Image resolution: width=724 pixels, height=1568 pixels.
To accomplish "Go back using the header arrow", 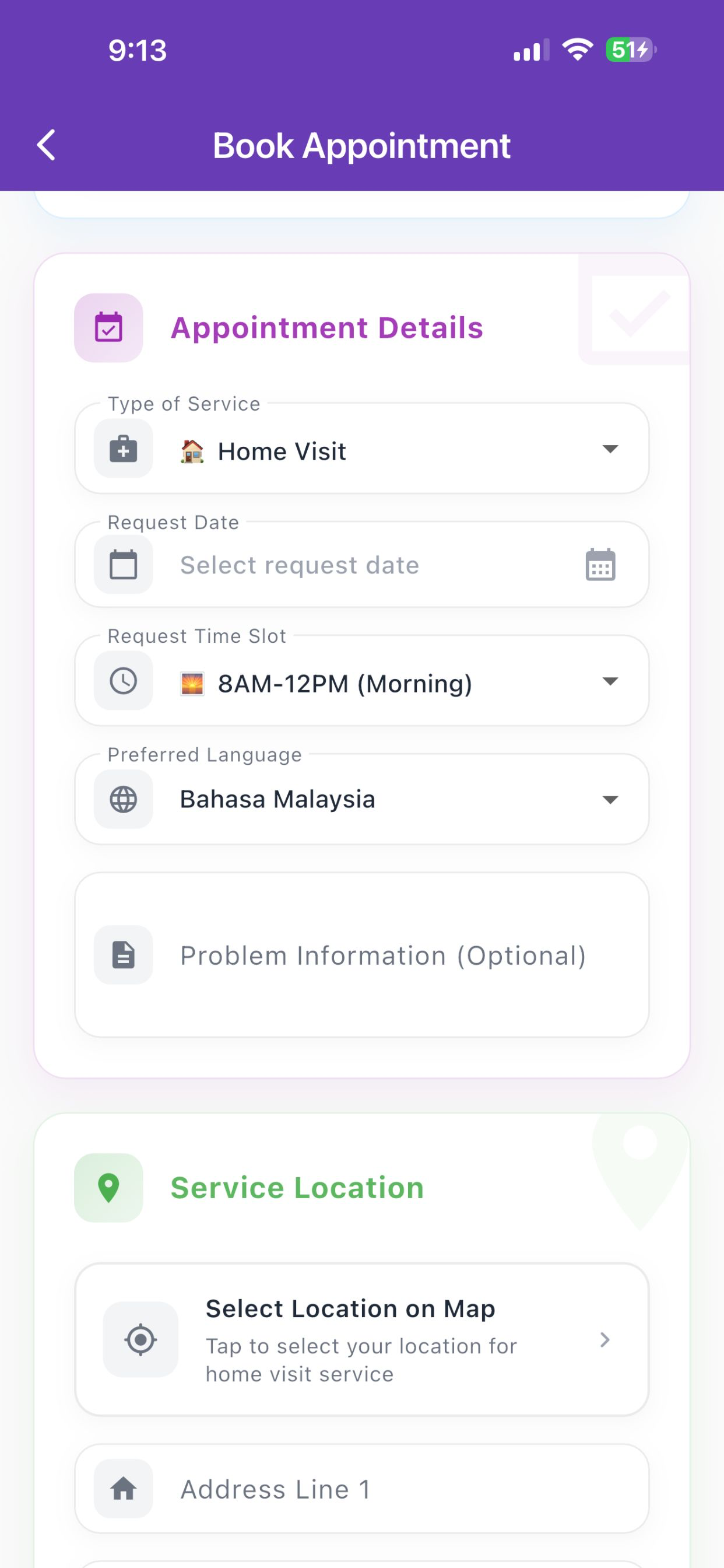I will point(46,145).
